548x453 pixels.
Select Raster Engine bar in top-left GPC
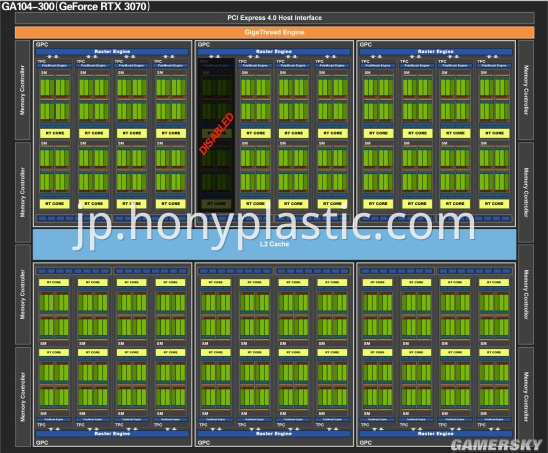tap(112, 51)
